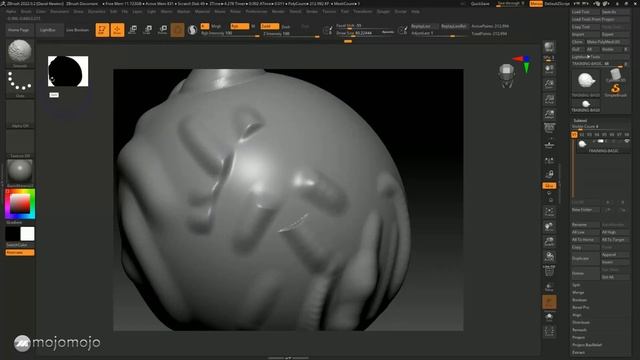This screenshot has height=360, width=640.
Task: Click the Move view icon on right shelf
Action: 549,227
